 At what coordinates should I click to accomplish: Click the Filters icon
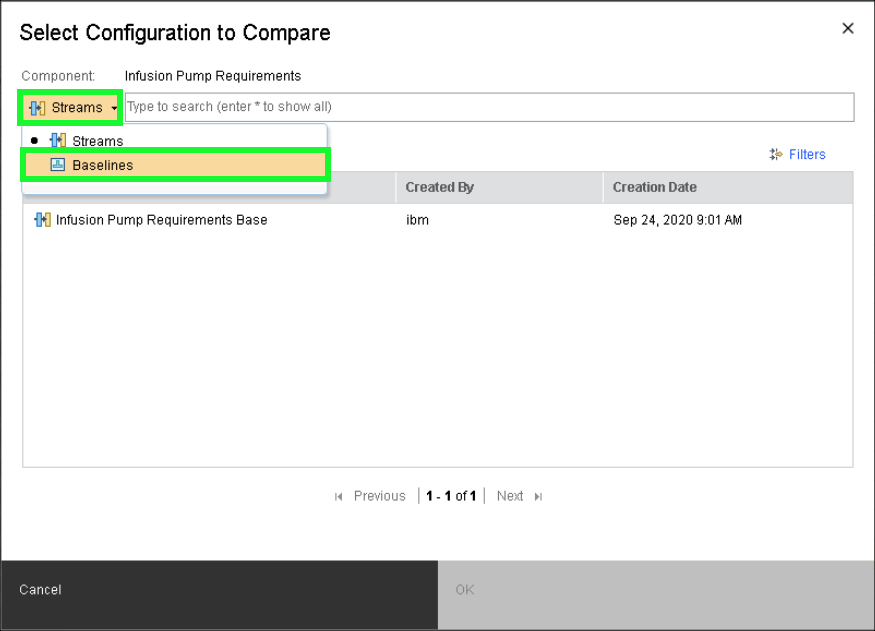pyautogui.click(x=776, y=154)
